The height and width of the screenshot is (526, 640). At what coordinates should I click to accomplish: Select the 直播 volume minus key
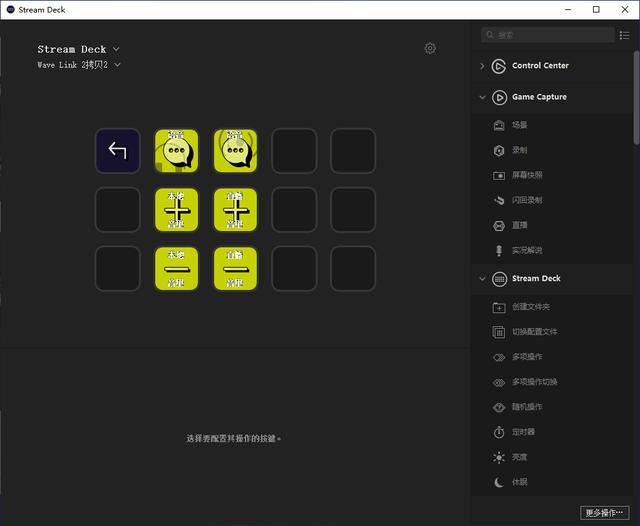[236, 269]
